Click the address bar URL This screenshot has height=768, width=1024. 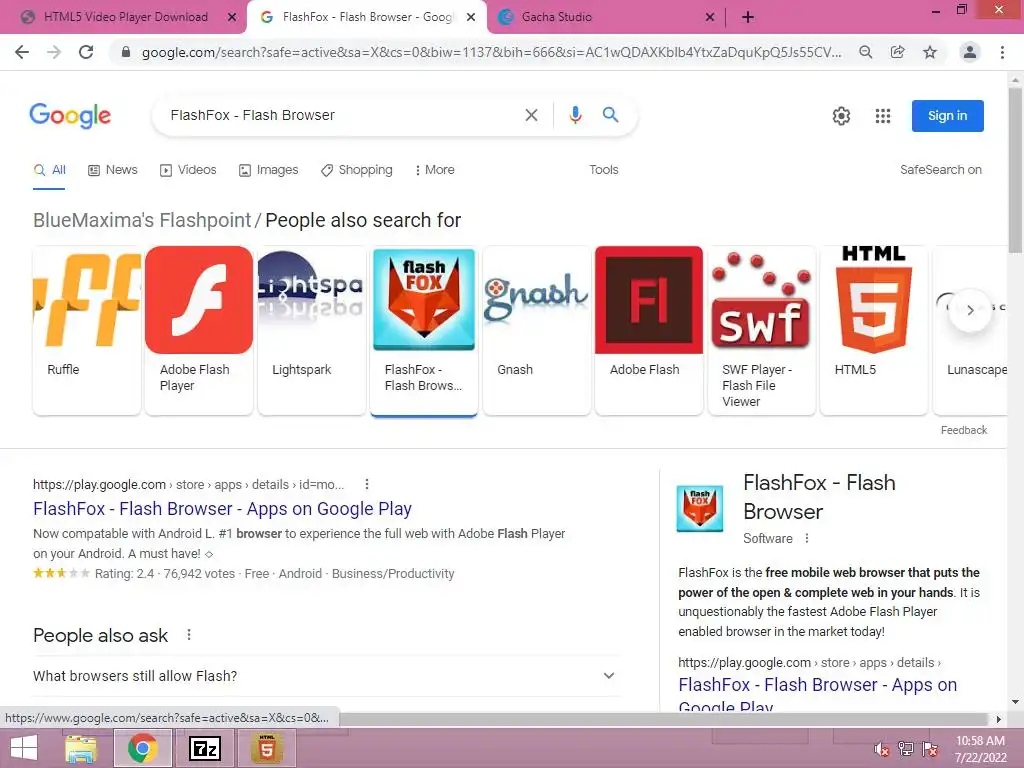[491, 52]
